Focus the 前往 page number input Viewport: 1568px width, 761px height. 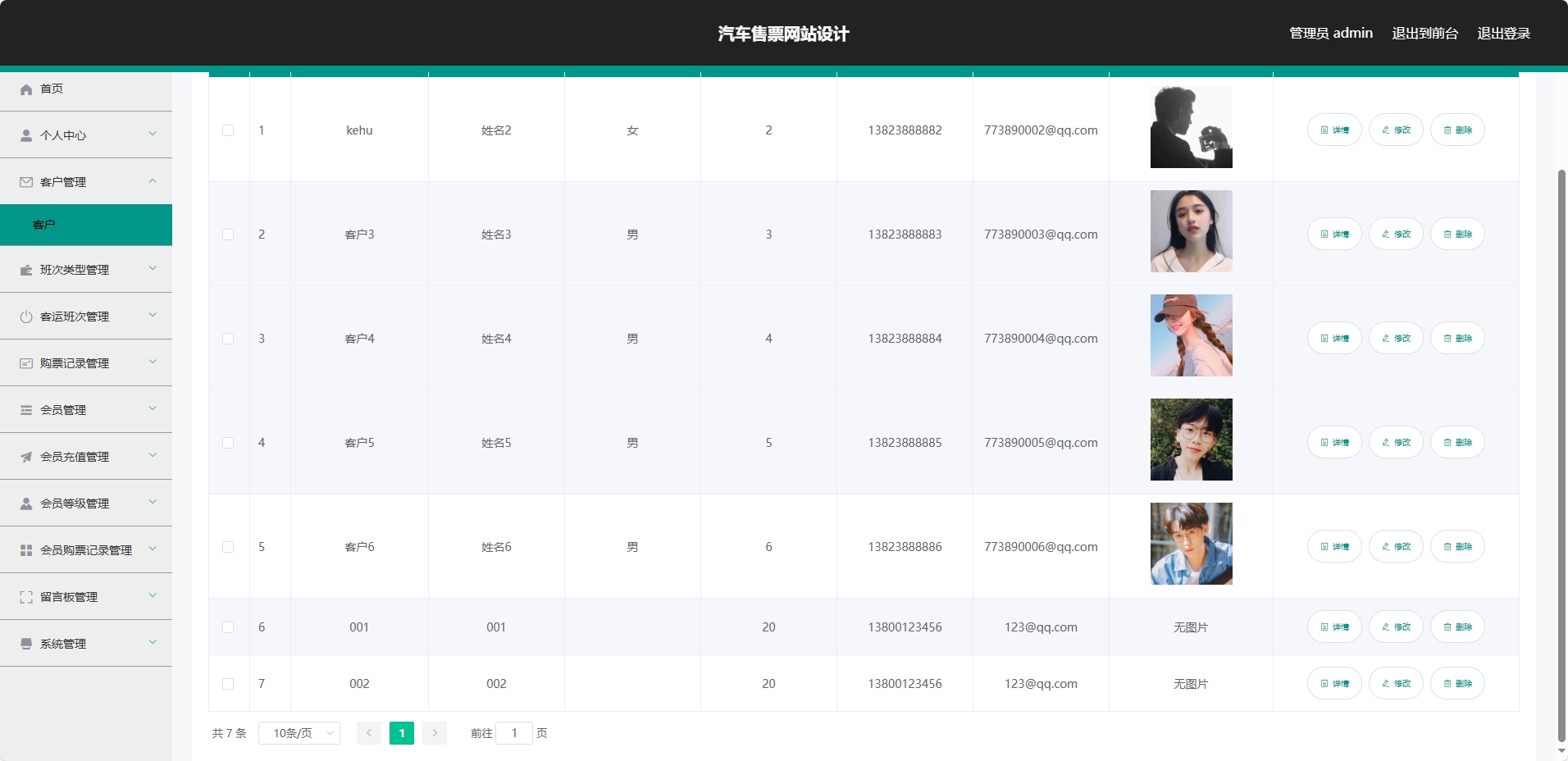(514, 733)
